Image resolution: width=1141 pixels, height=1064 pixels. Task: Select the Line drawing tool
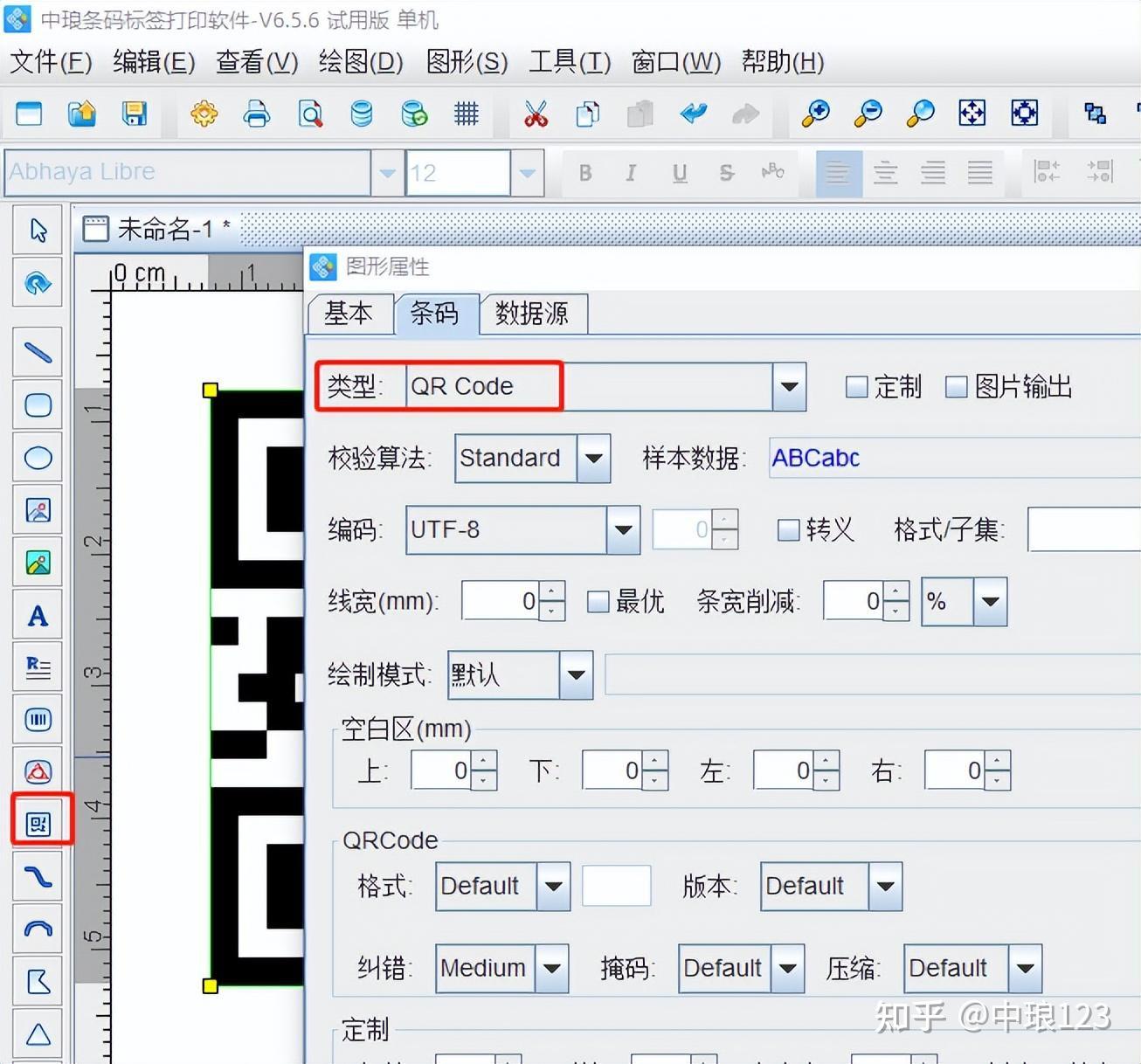coord(38,352)
